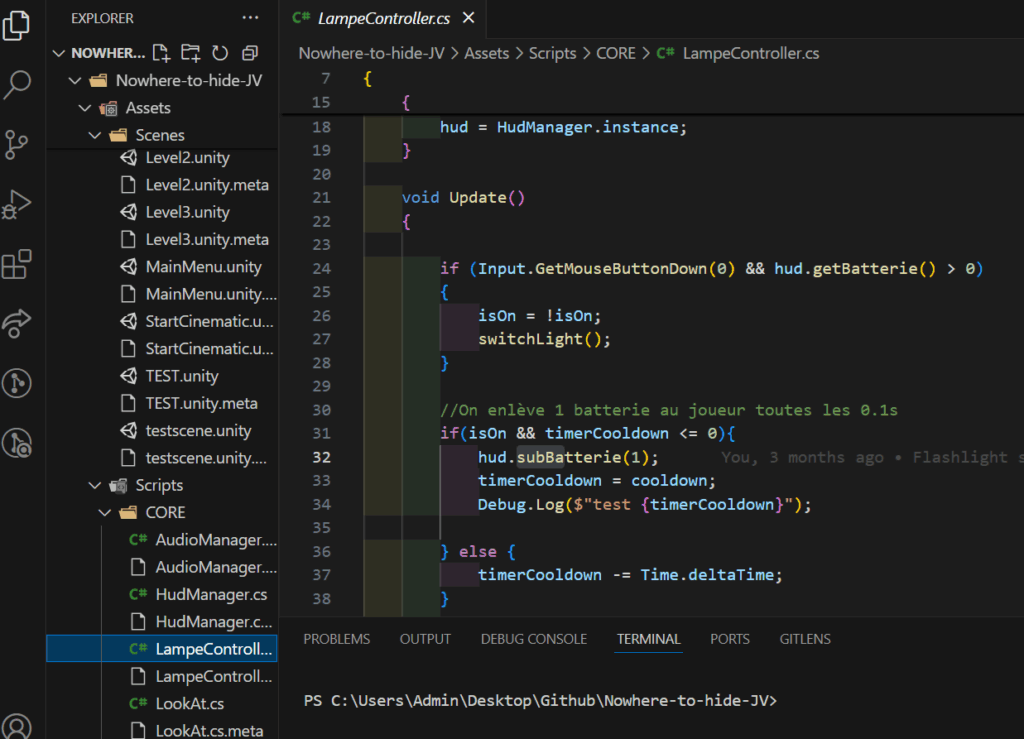Viewport: 1024px width, 739px height.
Task: Open the Source Control view
Action: coord(17,144)
